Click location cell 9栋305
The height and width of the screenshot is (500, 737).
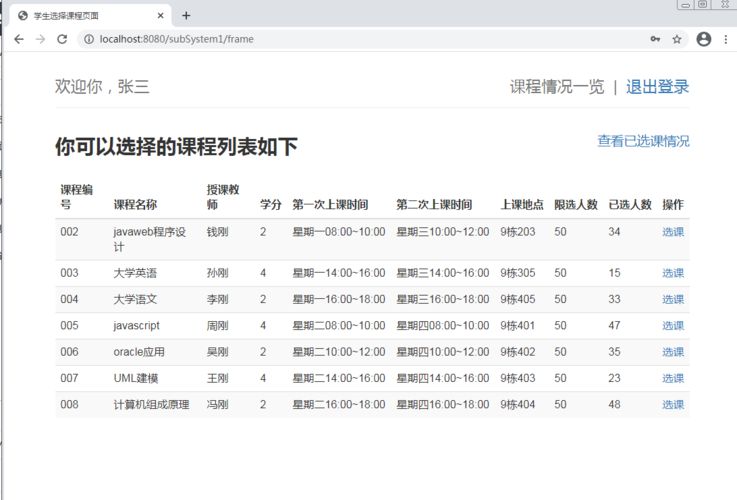tap(517, 273)
